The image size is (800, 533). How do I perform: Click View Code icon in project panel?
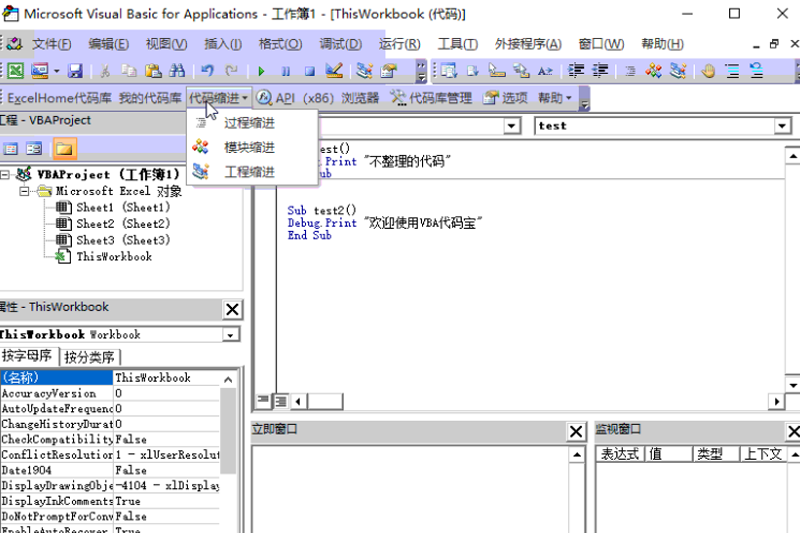(10, 149)
